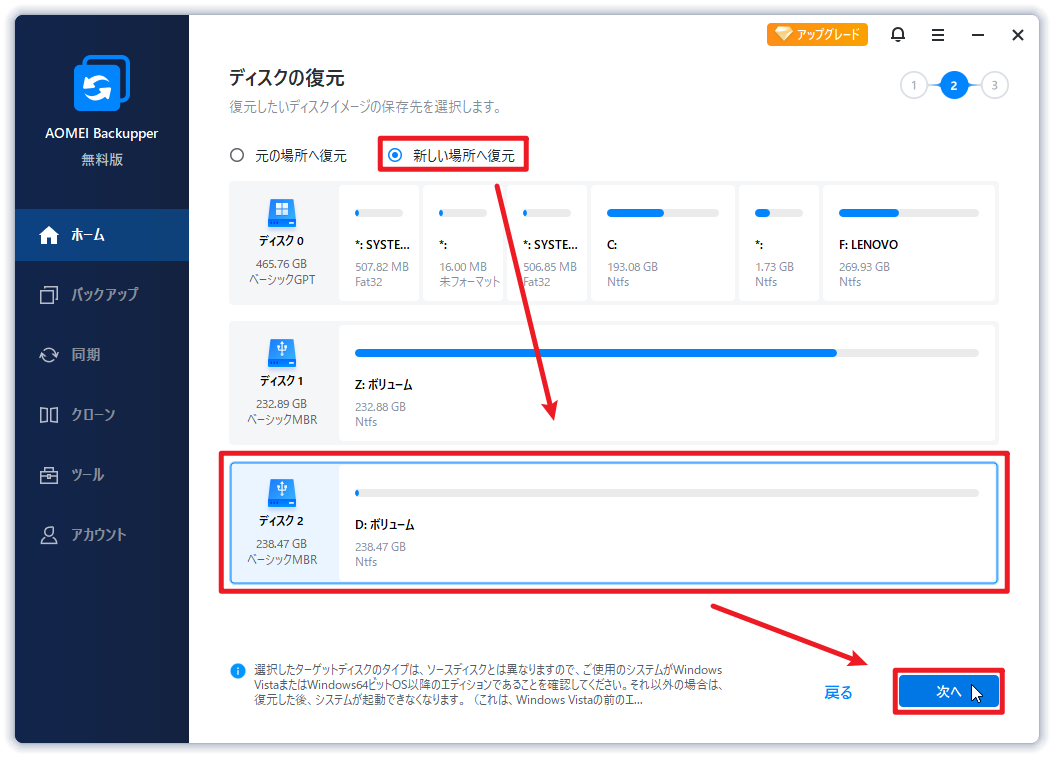Click the 無料版 label under the logo

click(101, 159)
